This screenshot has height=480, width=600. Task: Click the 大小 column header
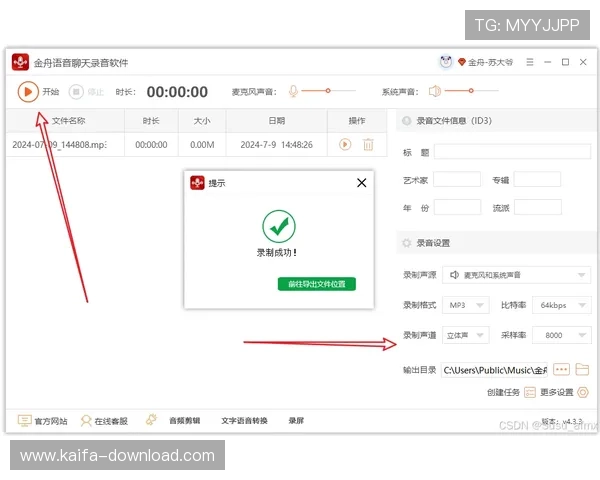pyautogui.click(x=202, y=121)
